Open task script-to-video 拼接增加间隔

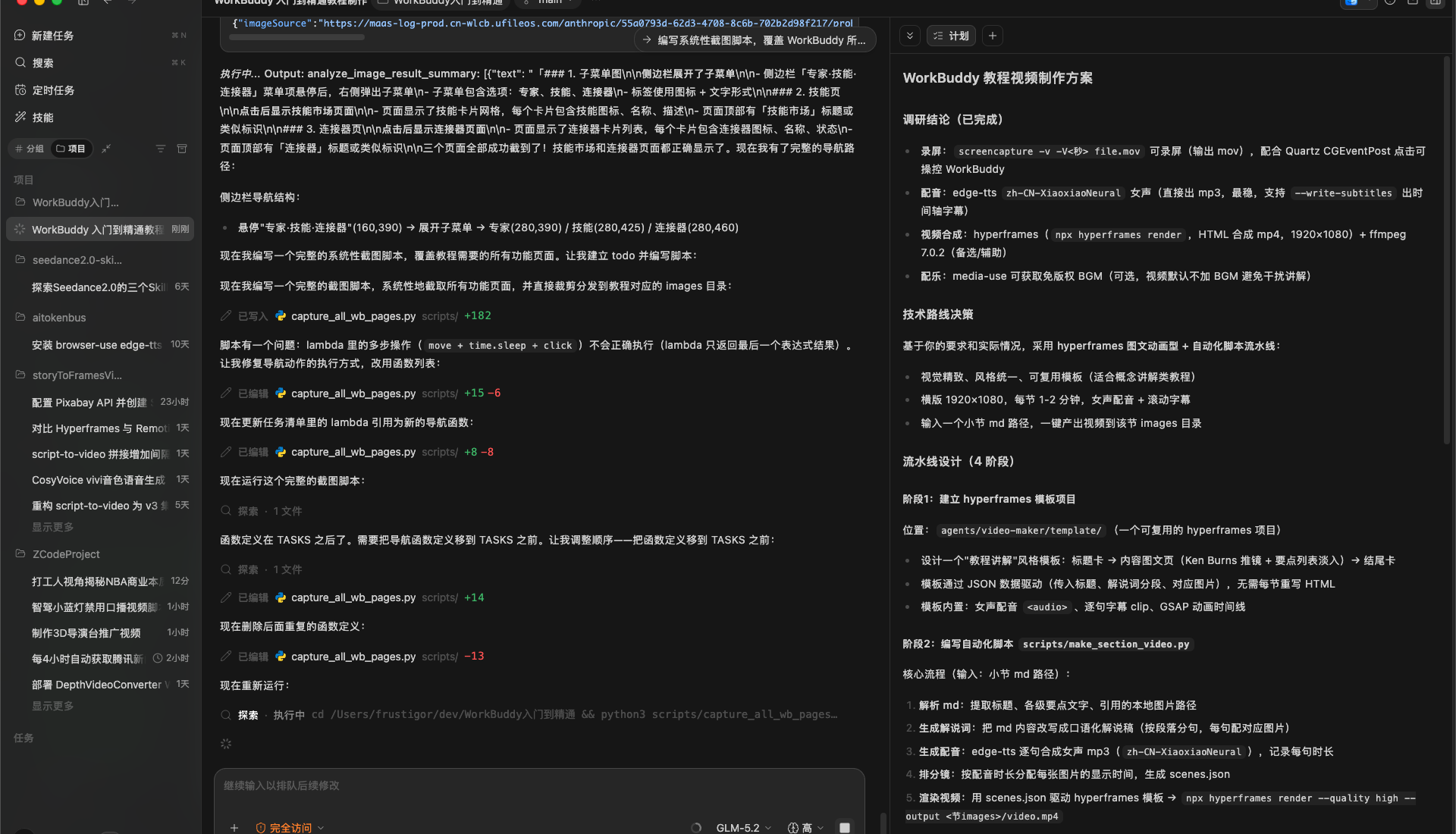pyautogui.click(x=100, y=454)
